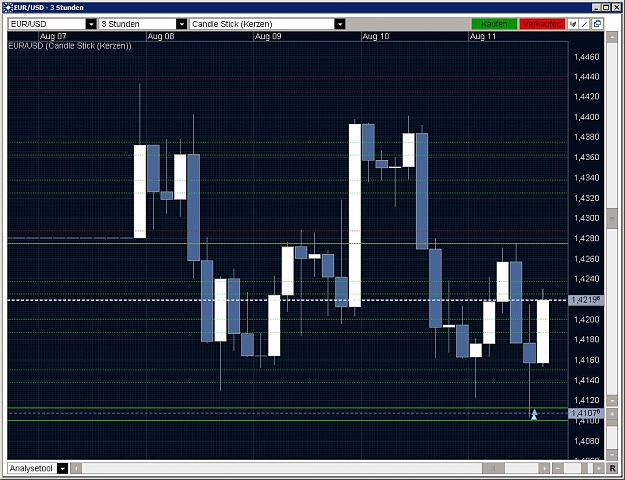Click the vertical scrollbar down arrow
The height and width of the screenshot is (480, 625).
[612, 400]
